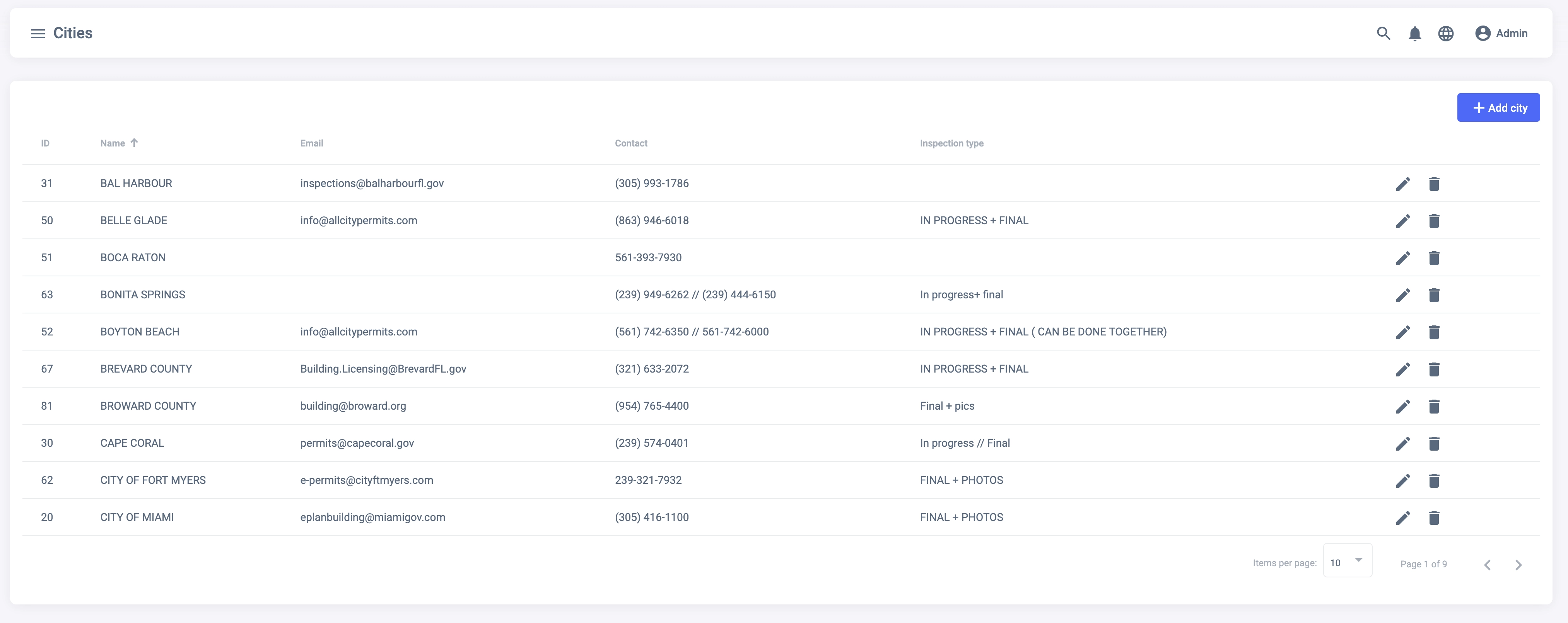1568x623 pixels.
Task: Go to the next page
Action: click(x=1518, y=565)
